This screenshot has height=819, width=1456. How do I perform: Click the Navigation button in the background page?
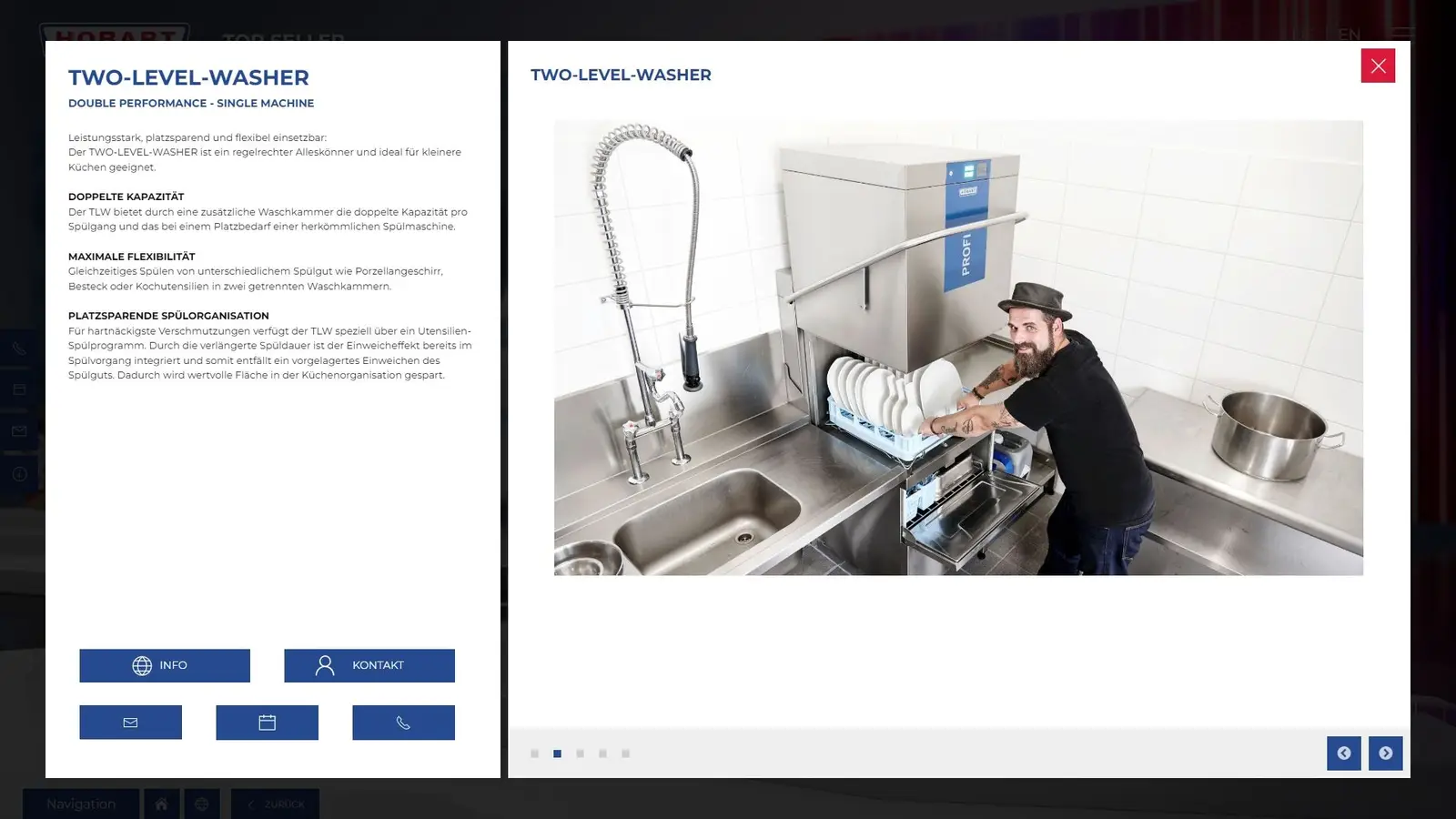coord(81,804)
